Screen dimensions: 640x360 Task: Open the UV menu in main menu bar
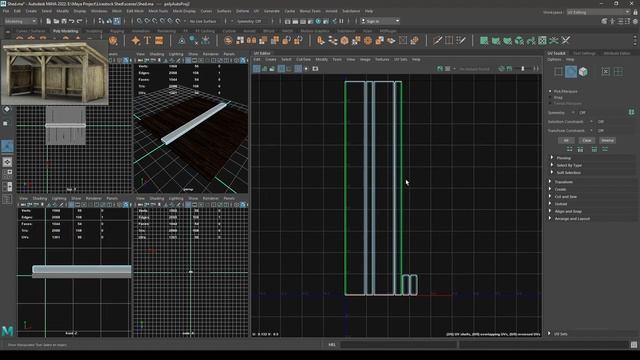(x=256, y=11)
